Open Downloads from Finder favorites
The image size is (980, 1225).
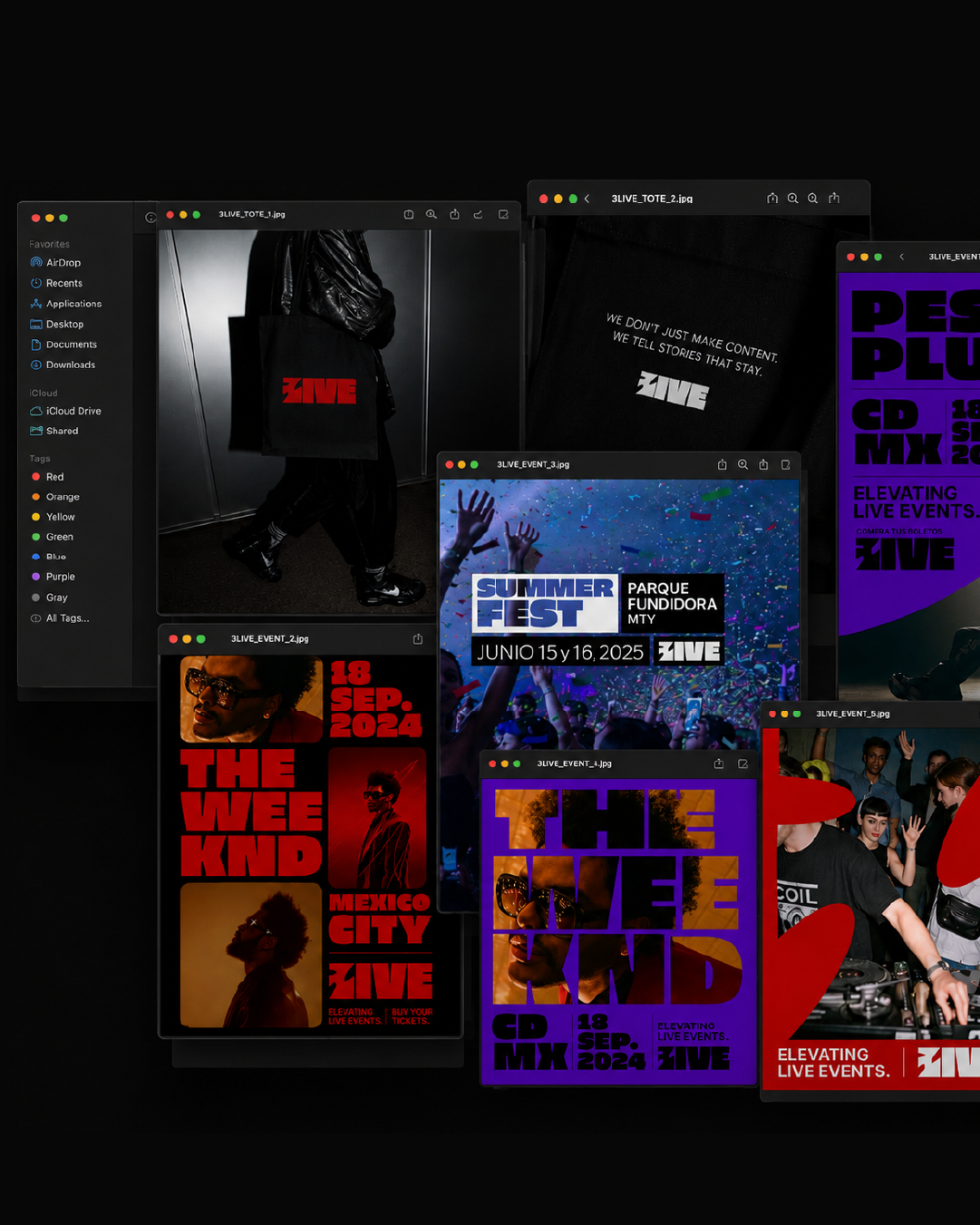coord(63,365)
